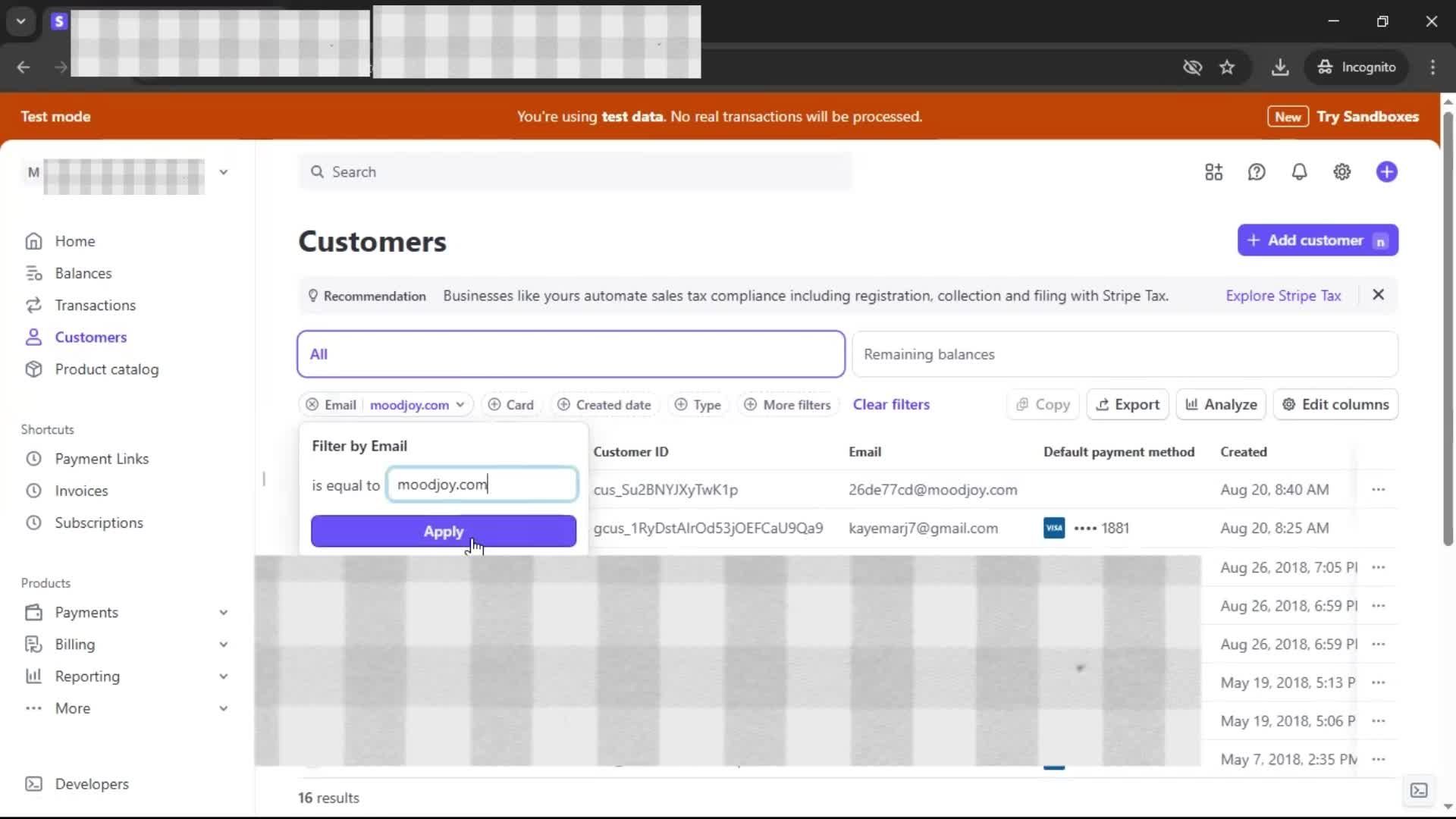Open the shell terminal icon at bottom right
1456x819 pixels.
point(1418,790)
